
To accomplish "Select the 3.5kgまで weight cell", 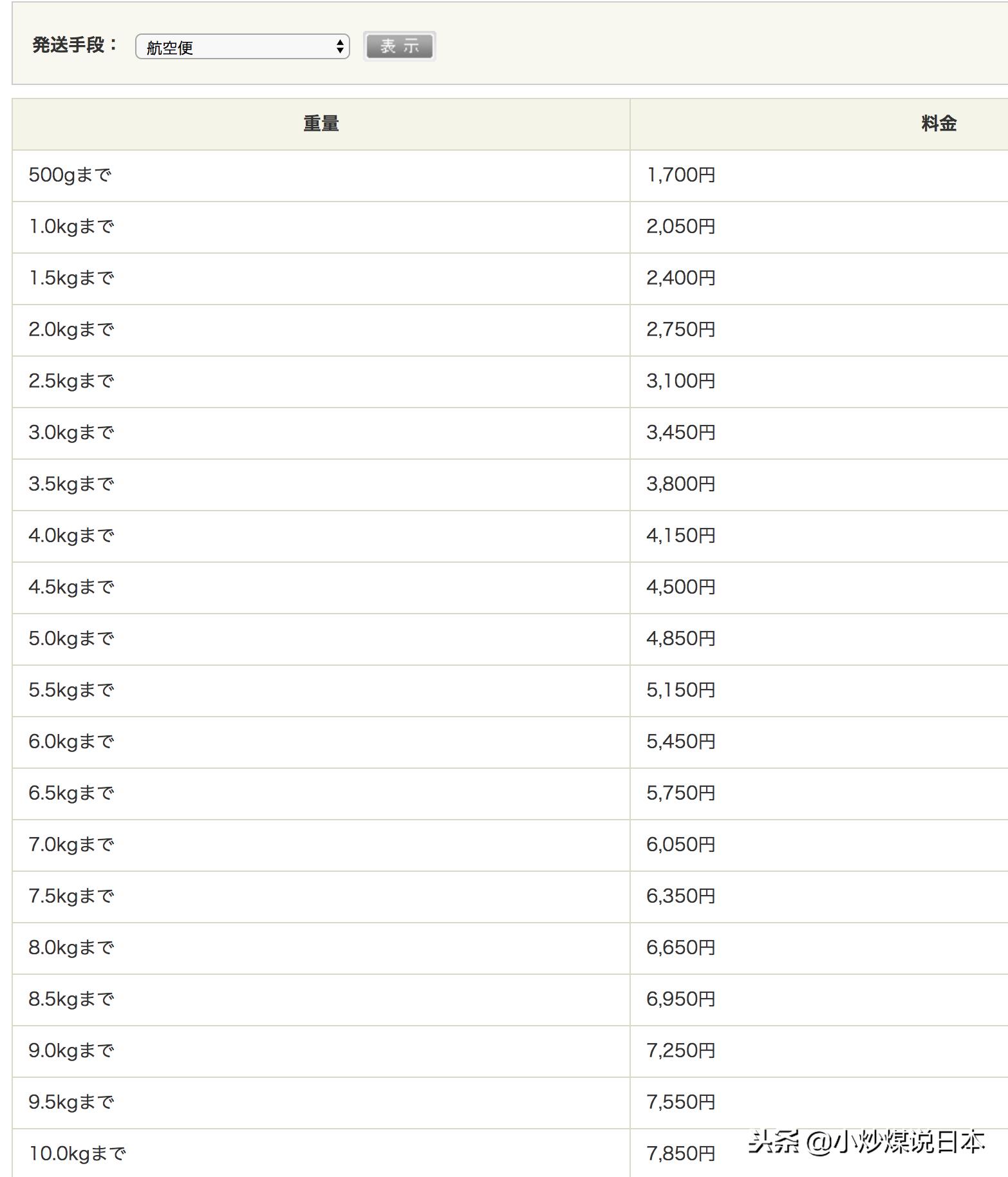I will [71, 484].
